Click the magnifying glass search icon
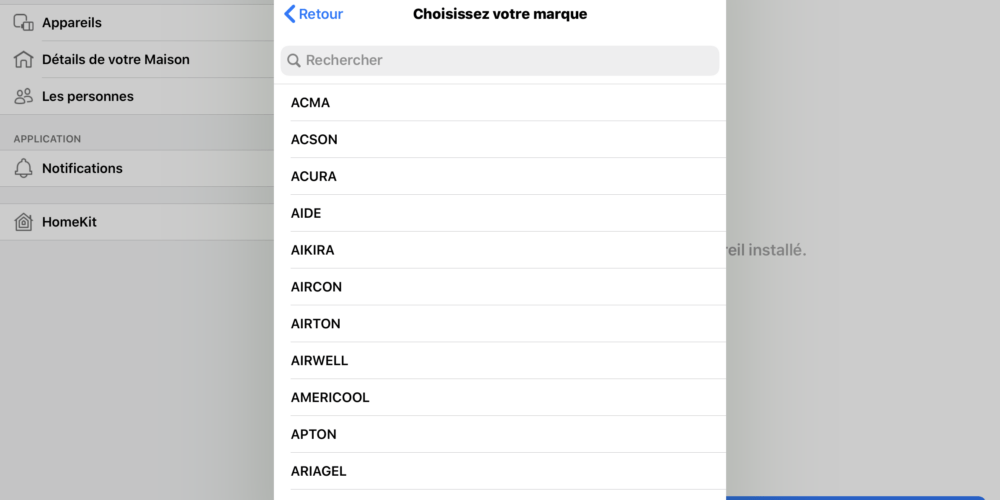Screen dimensions: 1000x500 pos(294,61)
